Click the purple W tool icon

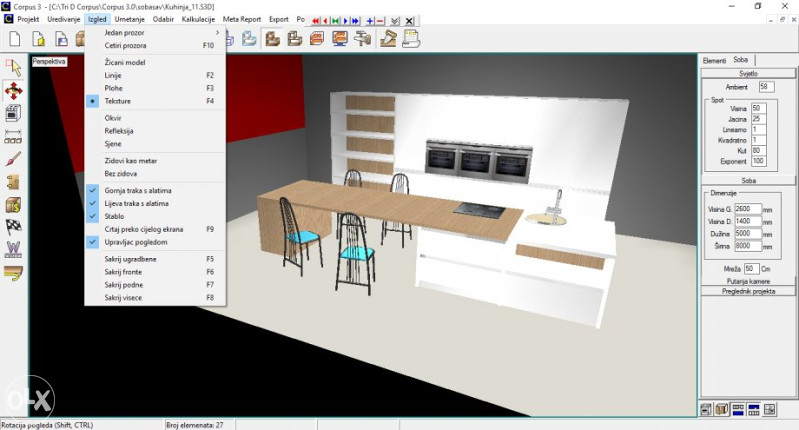13,250
